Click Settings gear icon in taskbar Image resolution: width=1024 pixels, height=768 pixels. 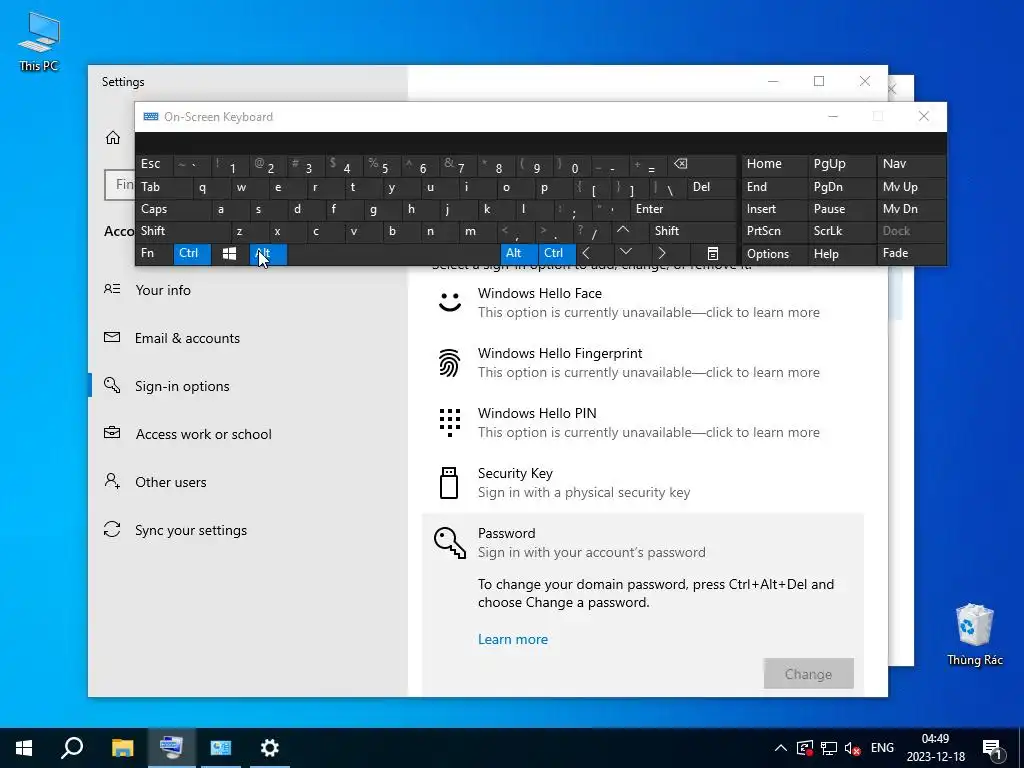click(270, 748)
